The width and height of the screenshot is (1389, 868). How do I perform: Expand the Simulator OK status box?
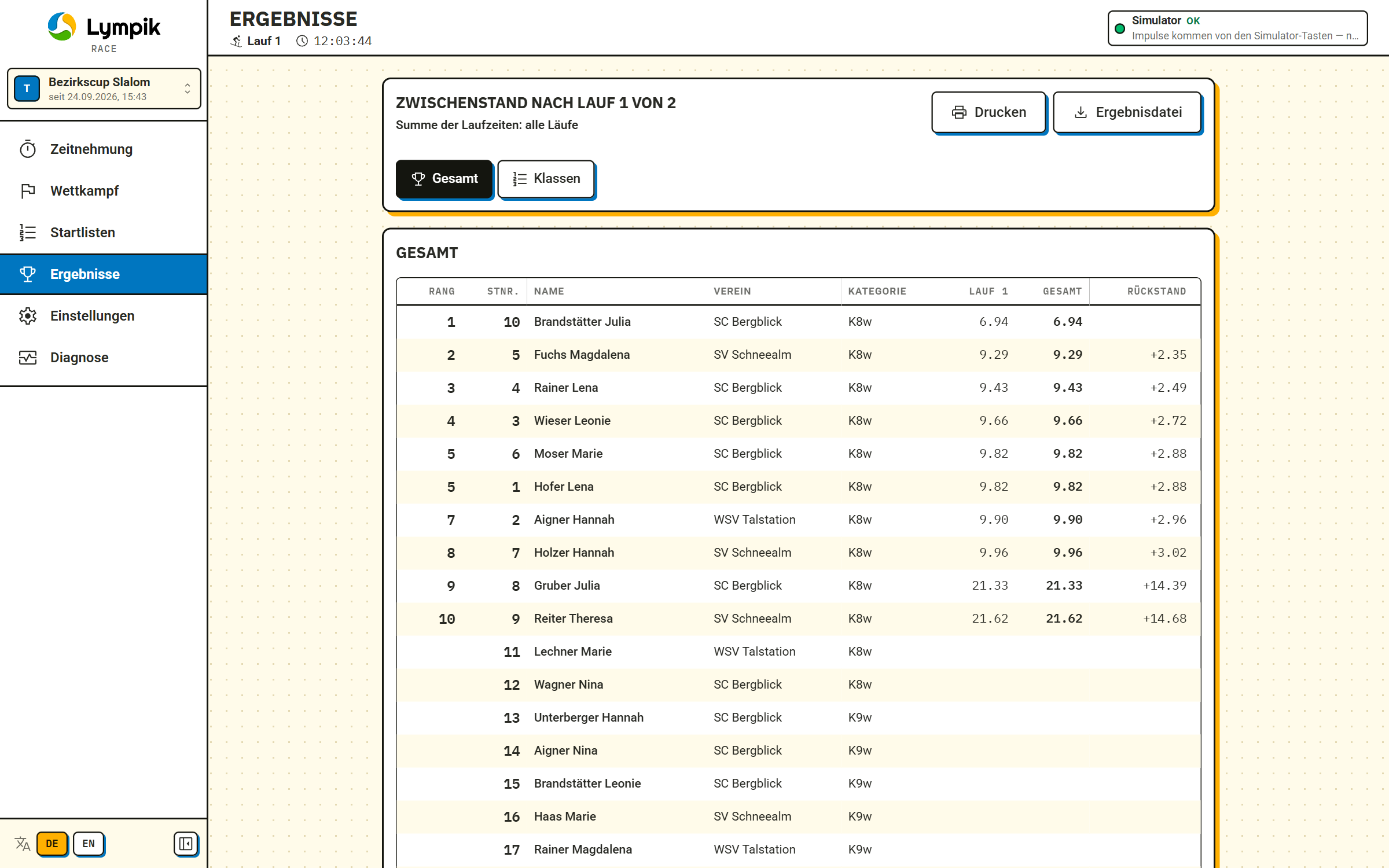[x=1237, y=28]
